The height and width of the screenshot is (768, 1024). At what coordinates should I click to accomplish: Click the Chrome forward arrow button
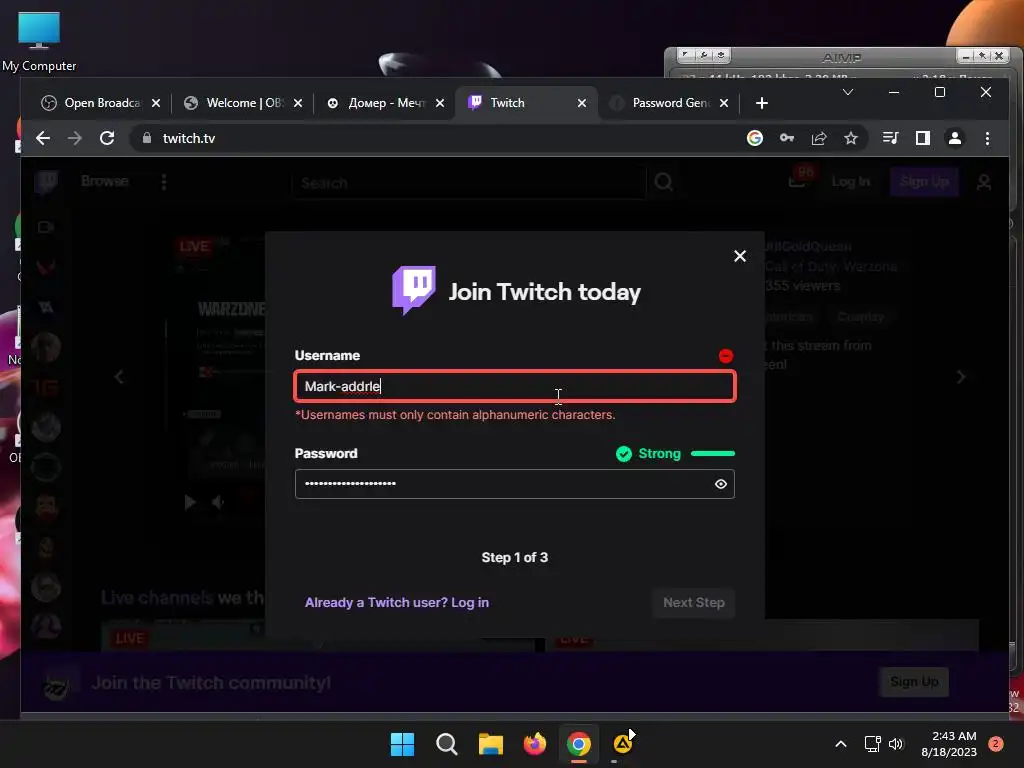pos(74,138)
